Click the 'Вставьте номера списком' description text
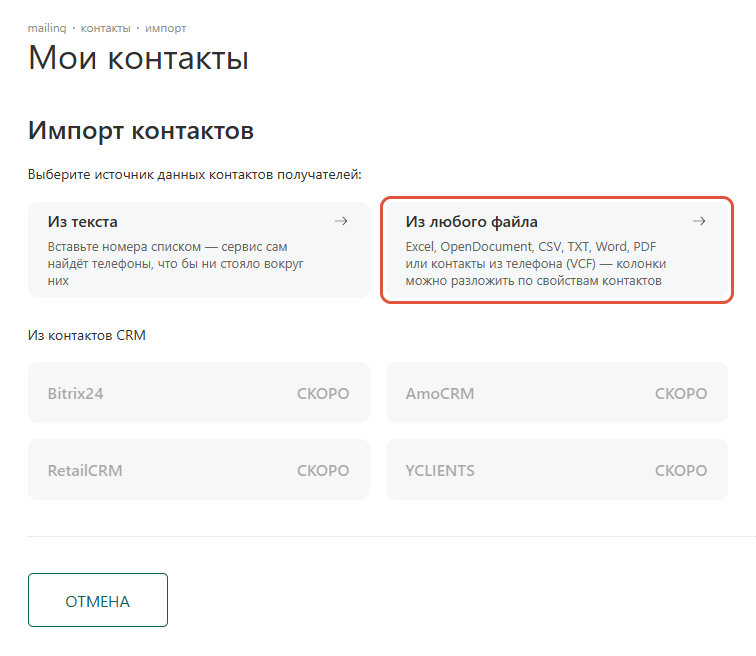 pyautogui.click(x=176, y=264)
